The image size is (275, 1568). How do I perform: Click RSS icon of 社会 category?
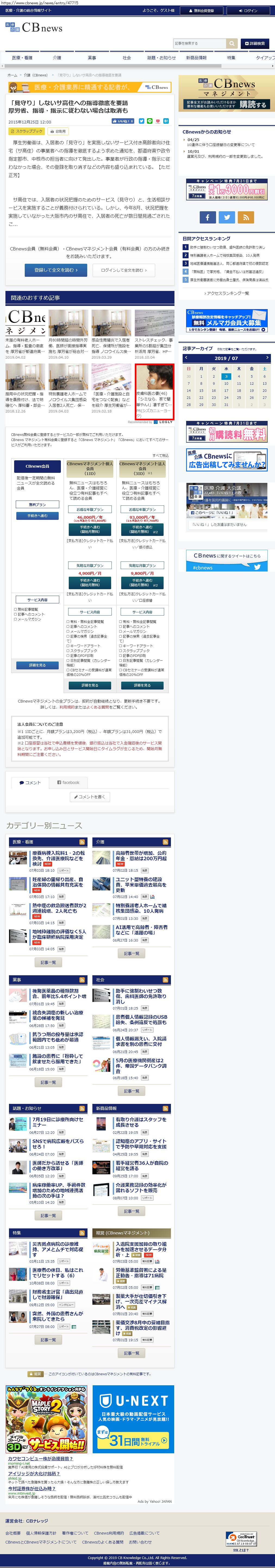pos(165,980)
